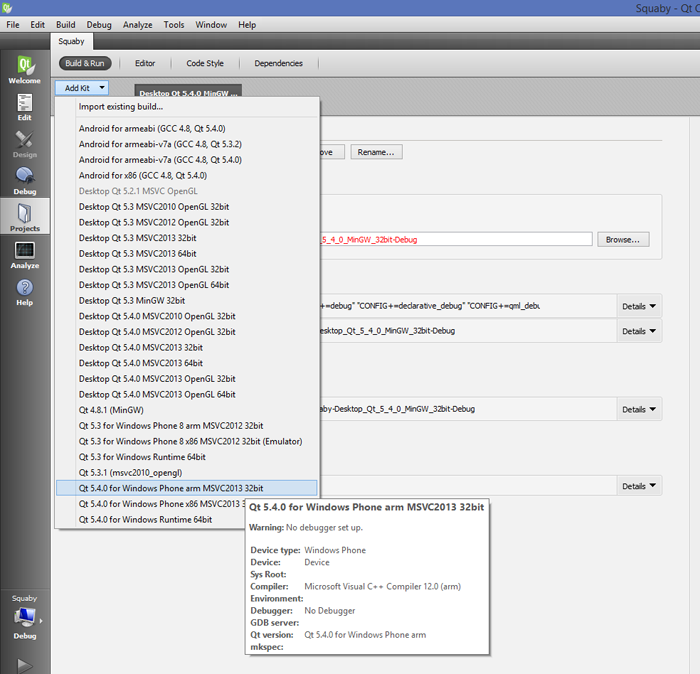Open the Projects mode
700x674 pixels.
25,217
